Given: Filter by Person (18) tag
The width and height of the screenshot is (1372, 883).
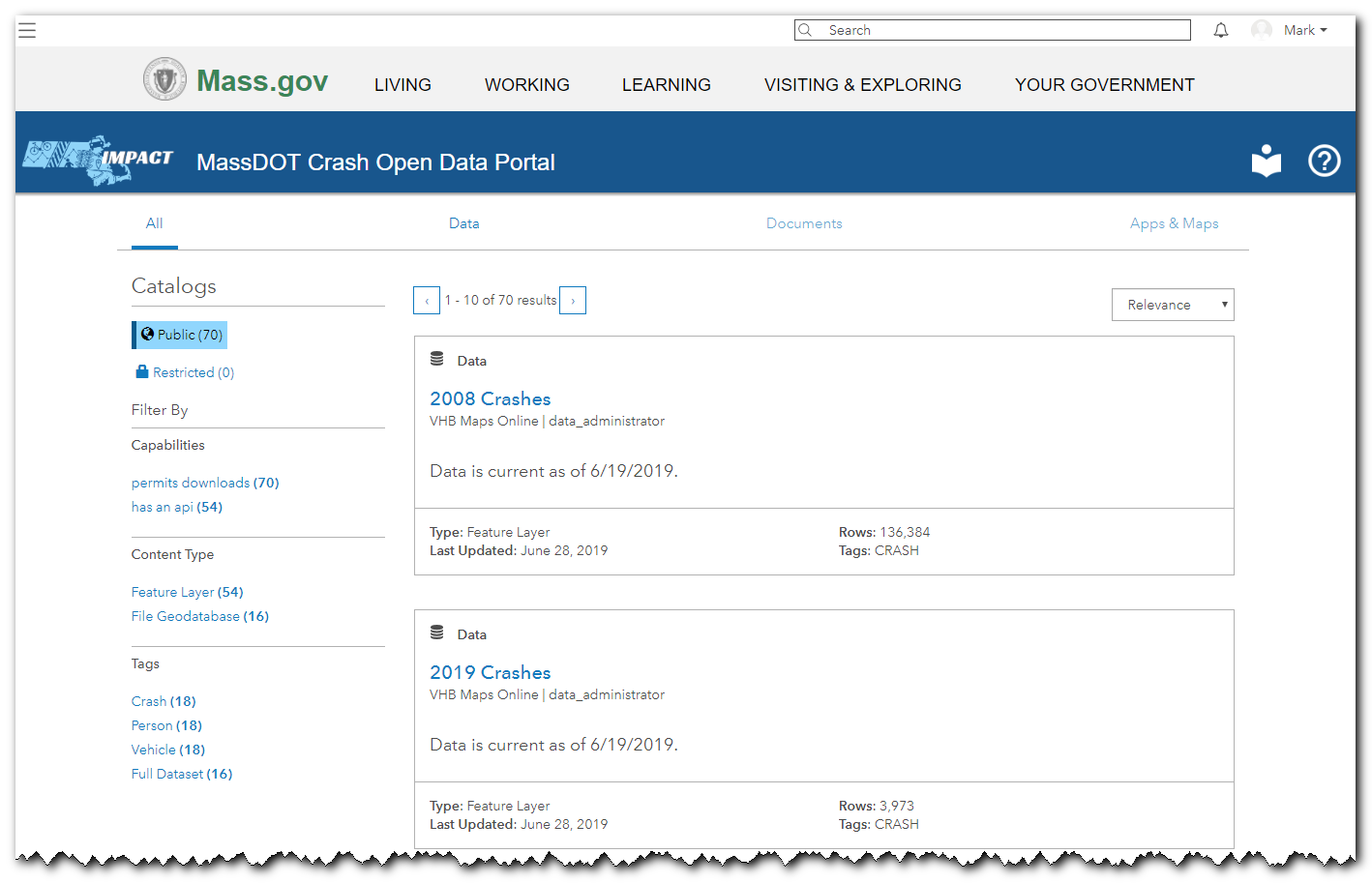Looking at the screenshot, I should (166, 725).
